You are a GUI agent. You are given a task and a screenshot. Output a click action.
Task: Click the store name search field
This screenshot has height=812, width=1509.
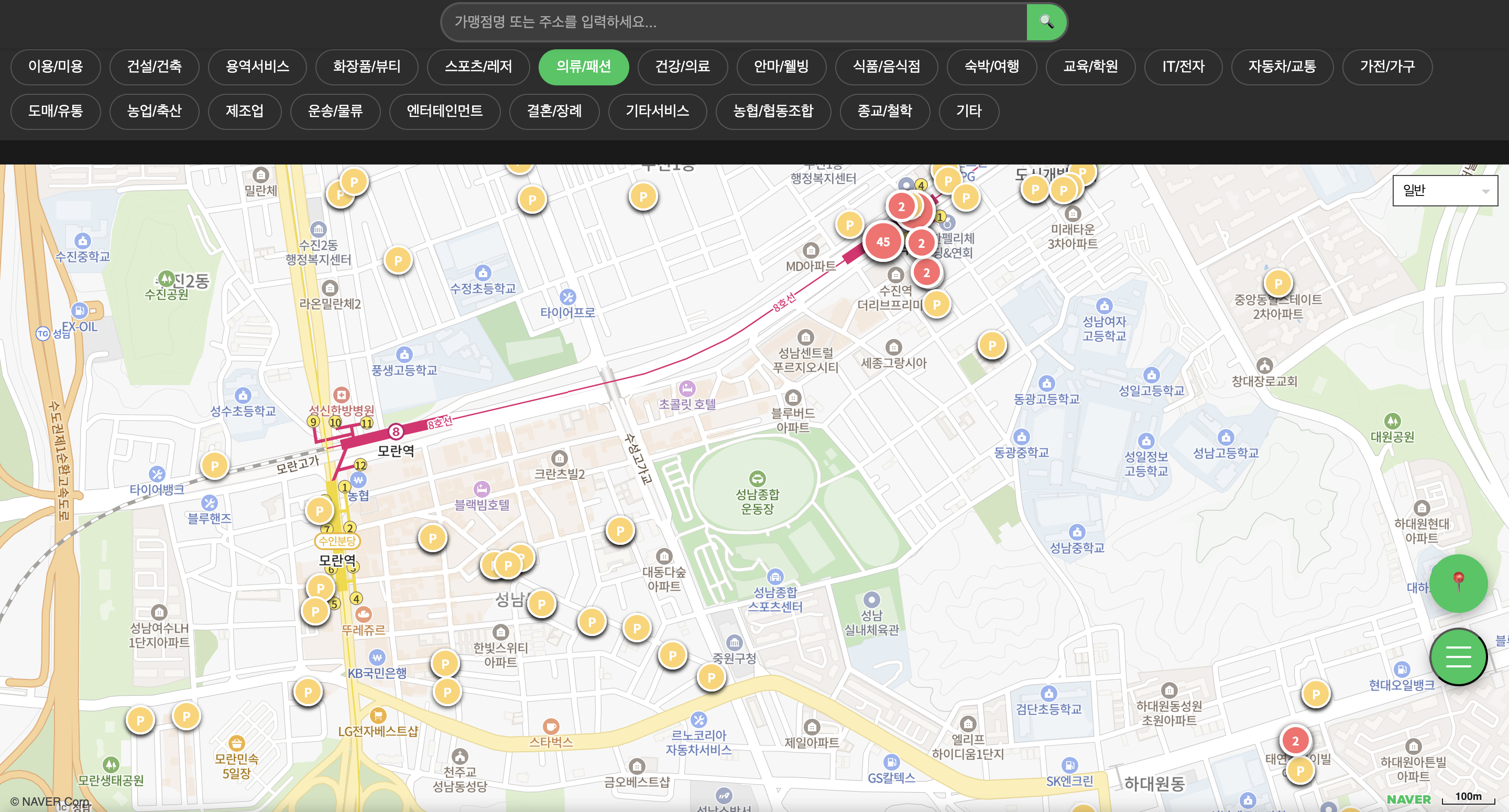pos(732,22)
